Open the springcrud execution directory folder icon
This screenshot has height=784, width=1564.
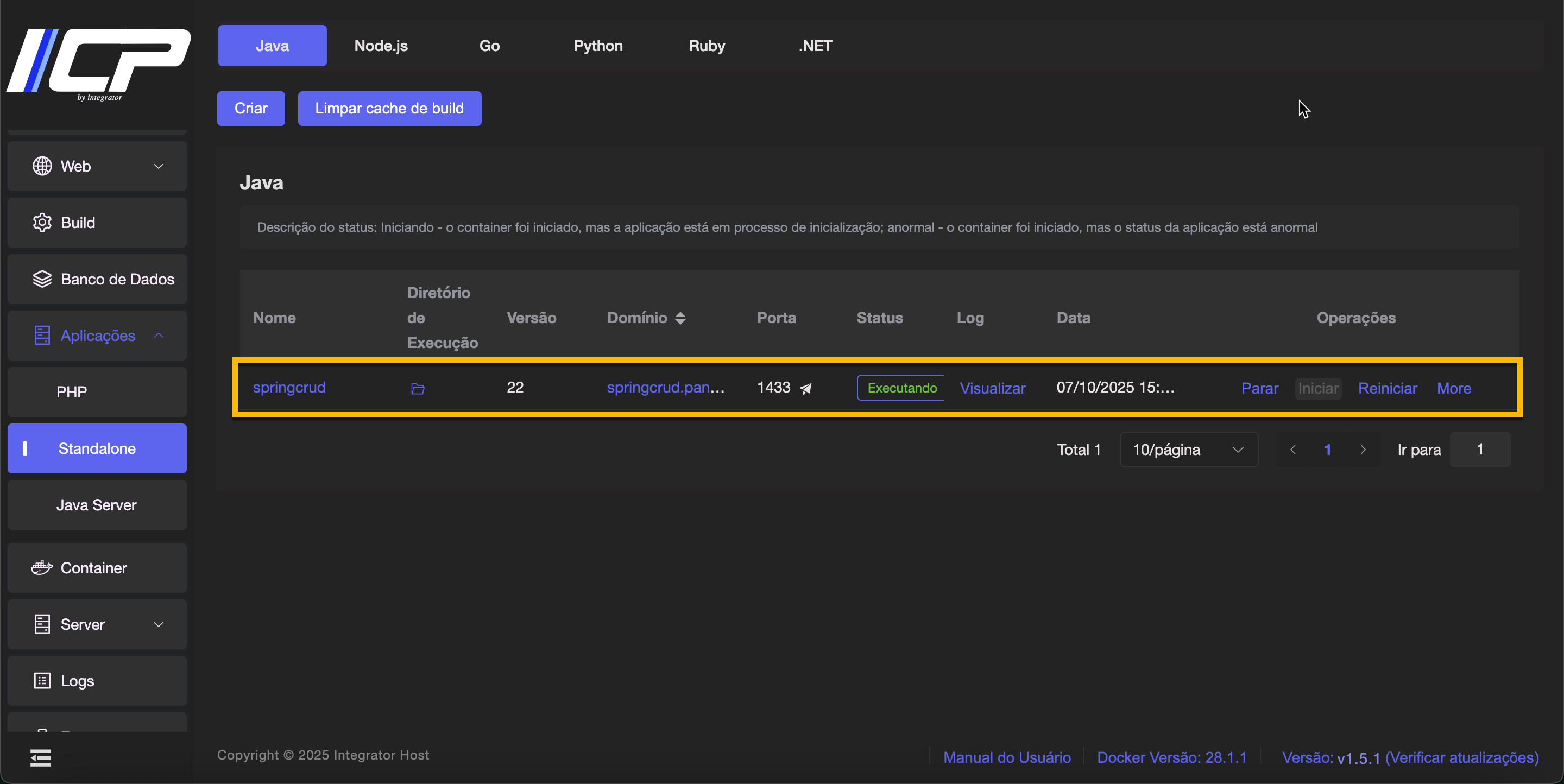(418, 388)
